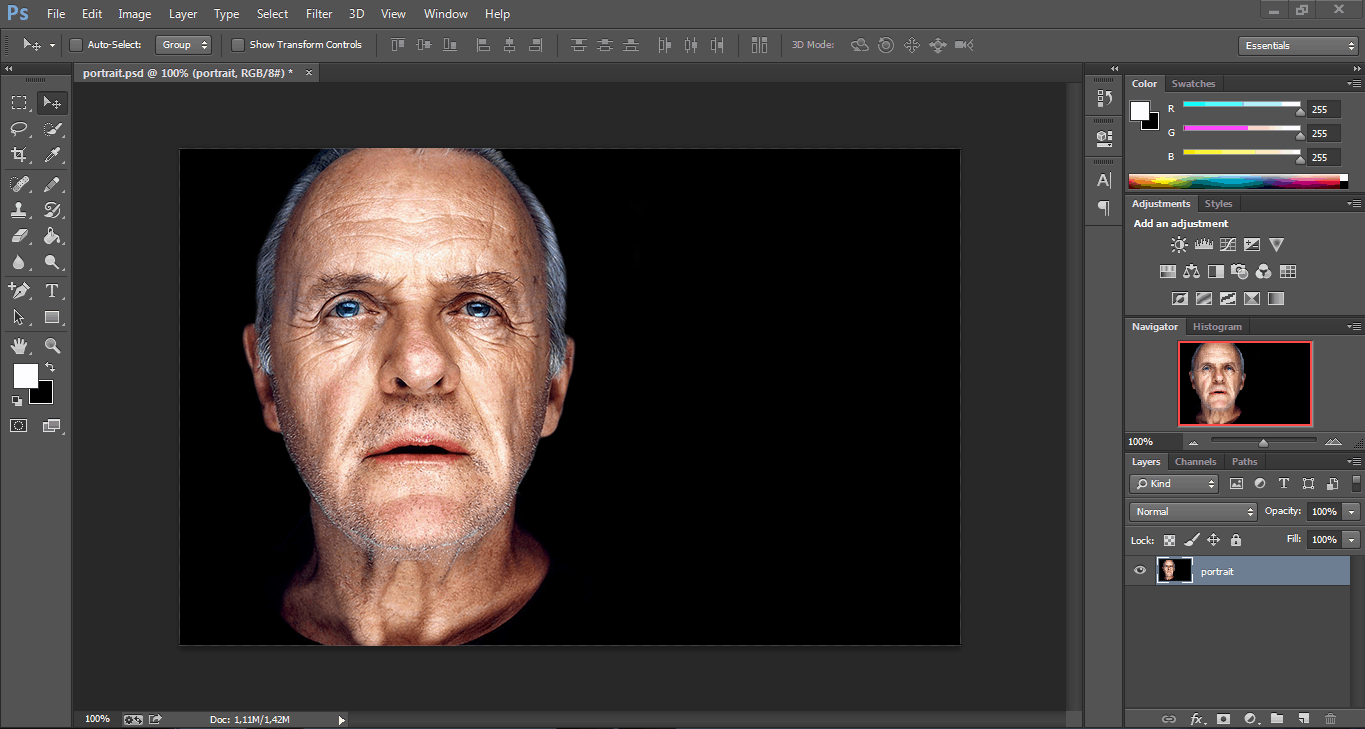The image size is (1365, 729).
Task: Enable the Auto-Select checkbox
Action: pyautogui.click(x=76, y=45)
